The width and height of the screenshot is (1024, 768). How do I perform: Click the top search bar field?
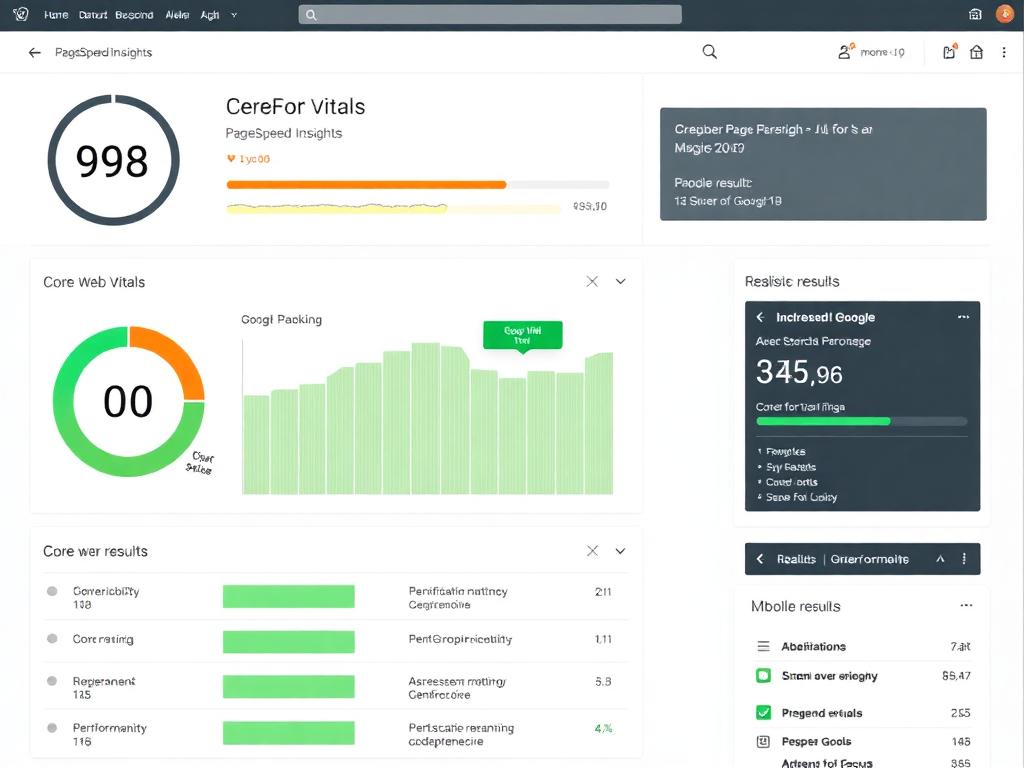point(490,14)
